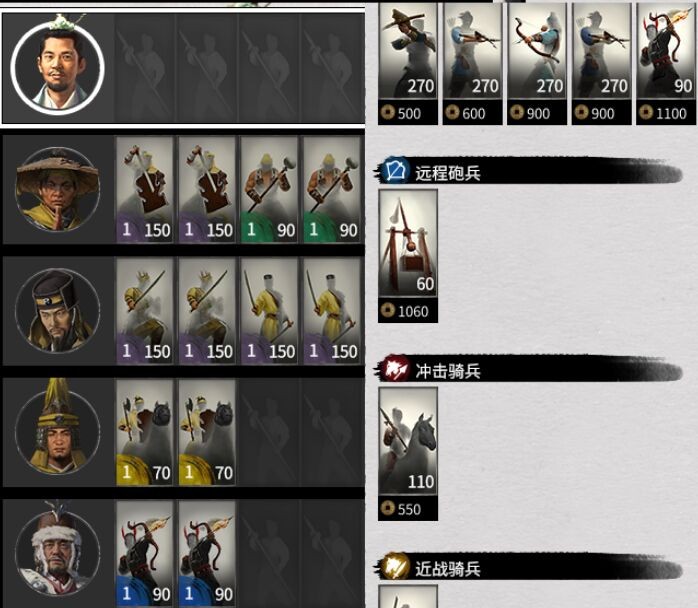Screen dimensions: 698x608
Task: Choose the yellow-helmeted commander portrait
Action: (57, 427)
